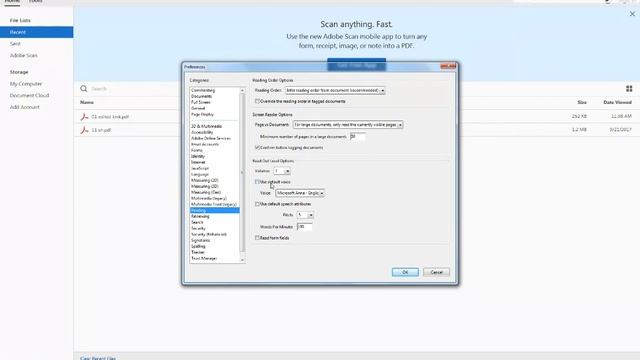The image size is (640, 360).
Task: Sort file list by Date Viewed header
Action: click(x=618, y=102)
